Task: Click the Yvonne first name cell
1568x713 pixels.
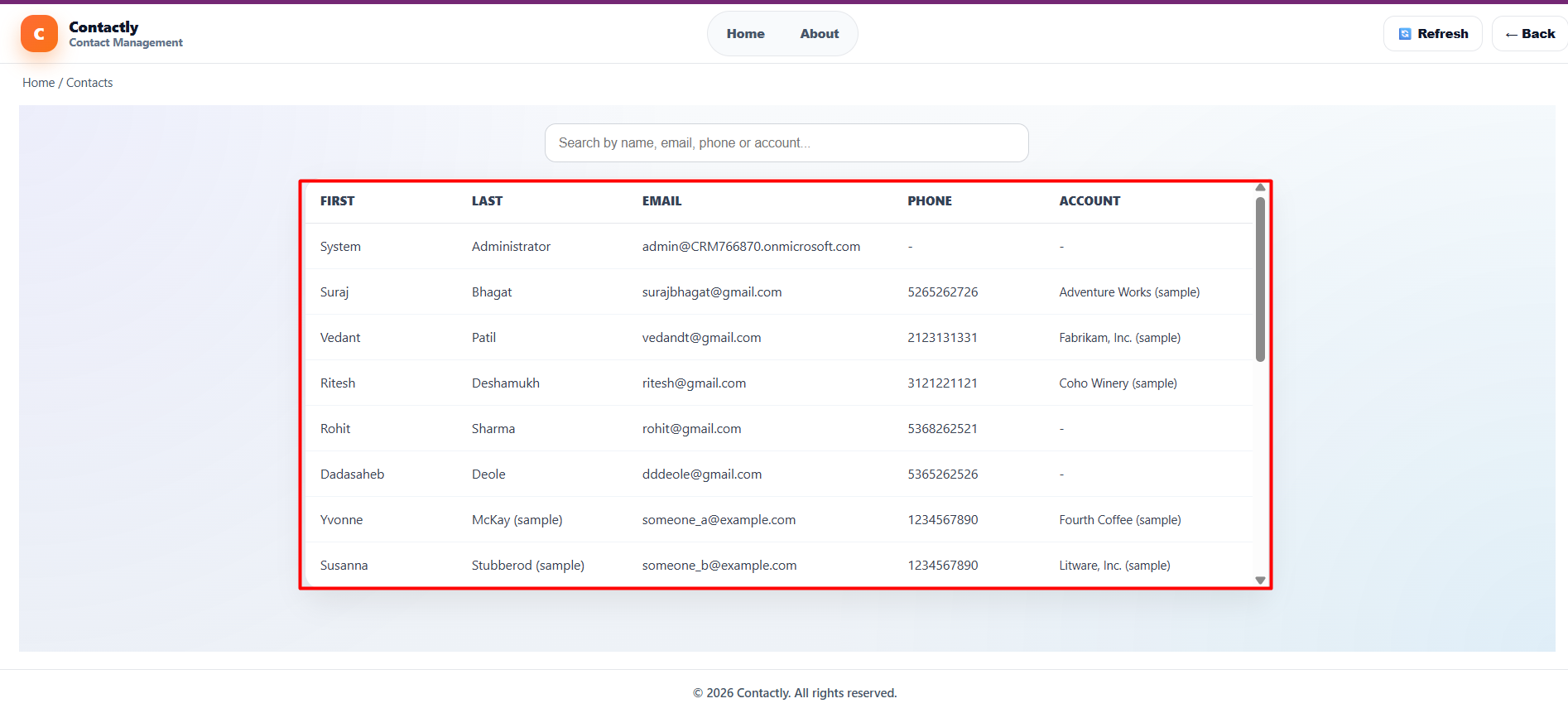Action: [x=341, y=520]
